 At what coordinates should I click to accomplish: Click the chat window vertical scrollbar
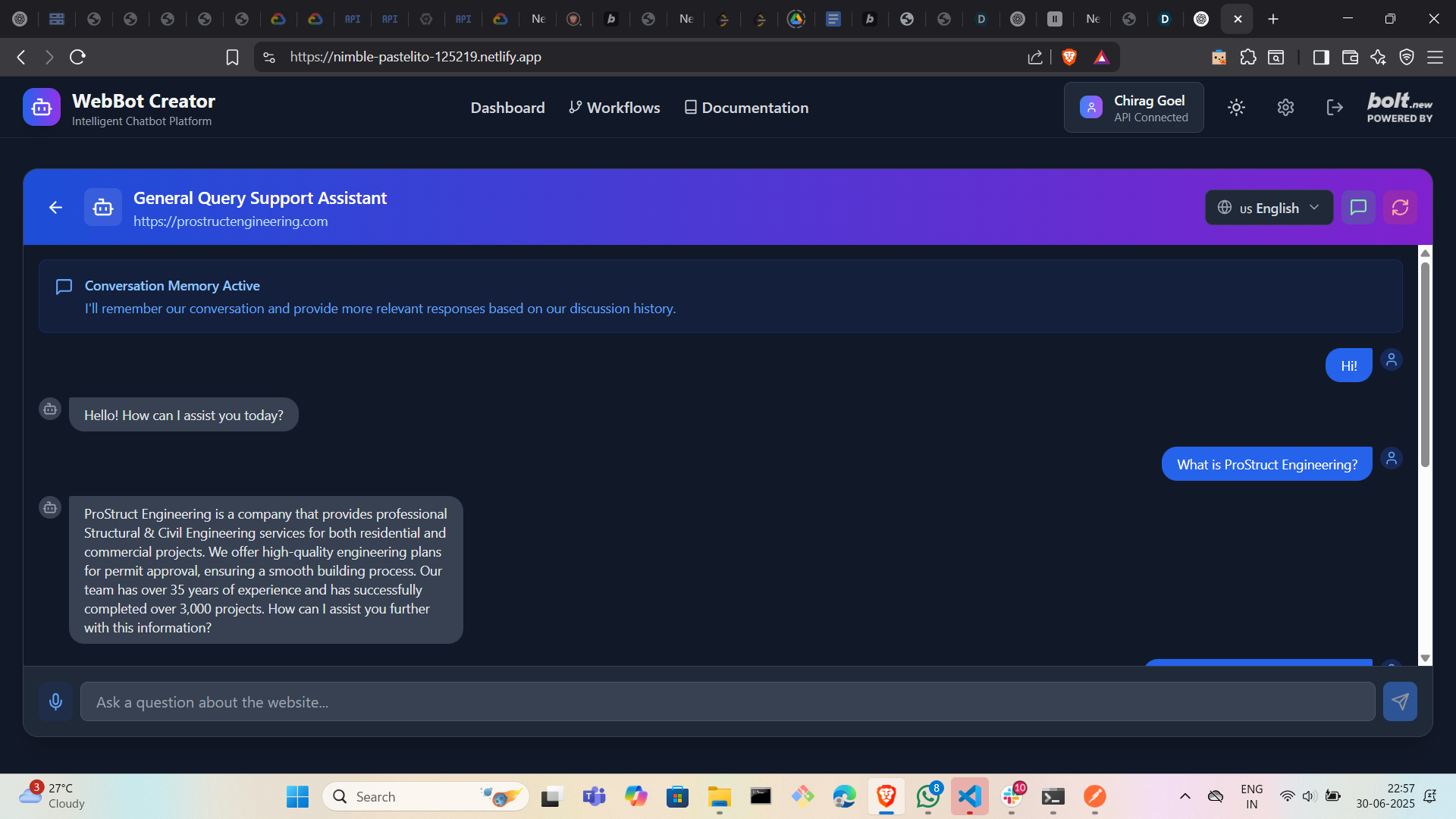pyautogui.click(x=1425, y=364)
